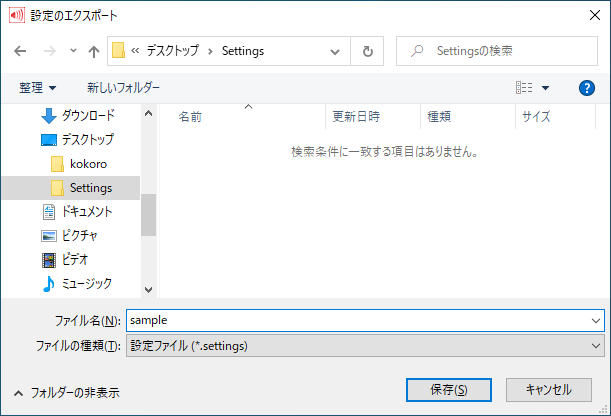The width and height of the screenshot is (611, 416).
Task: Click the search magnifier icon
Action: tap(417, 51)
